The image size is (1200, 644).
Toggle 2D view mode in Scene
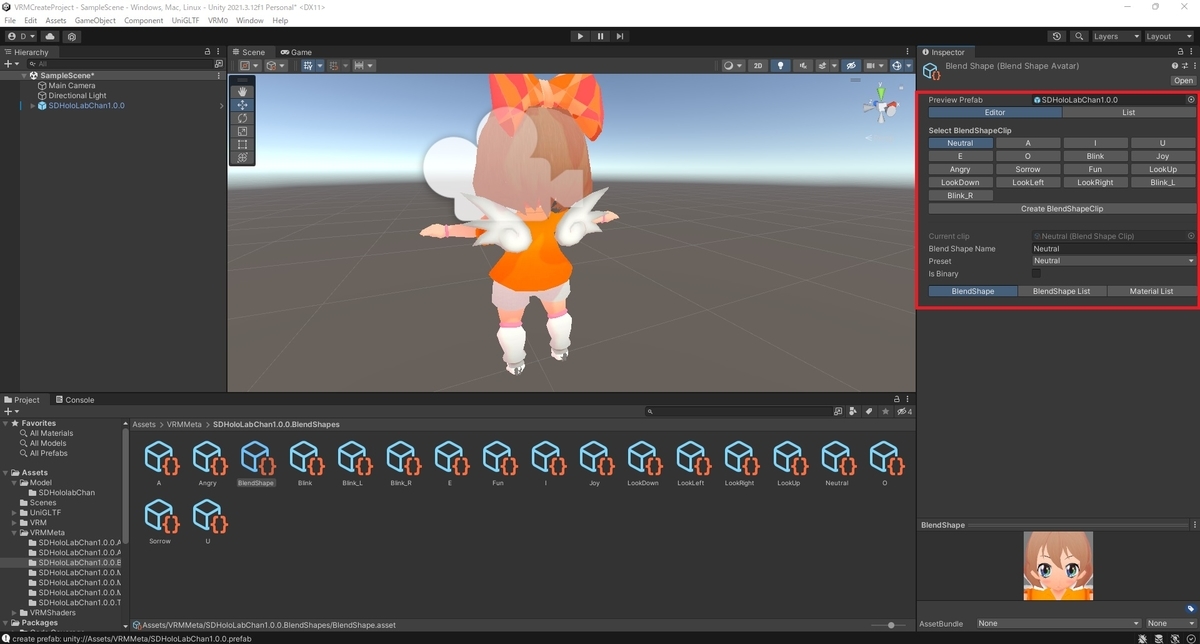pos(758,66)
